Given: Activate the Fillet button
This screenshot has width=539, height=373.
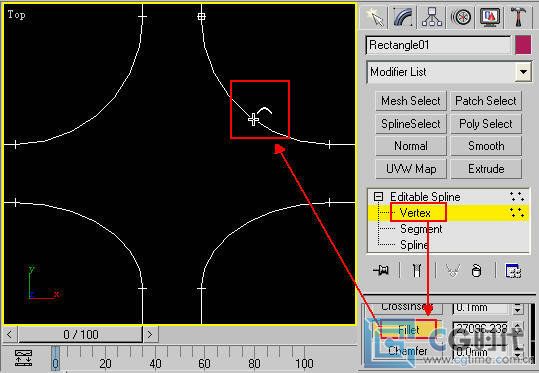Looking at the screenshot, I should pos(408,330).
